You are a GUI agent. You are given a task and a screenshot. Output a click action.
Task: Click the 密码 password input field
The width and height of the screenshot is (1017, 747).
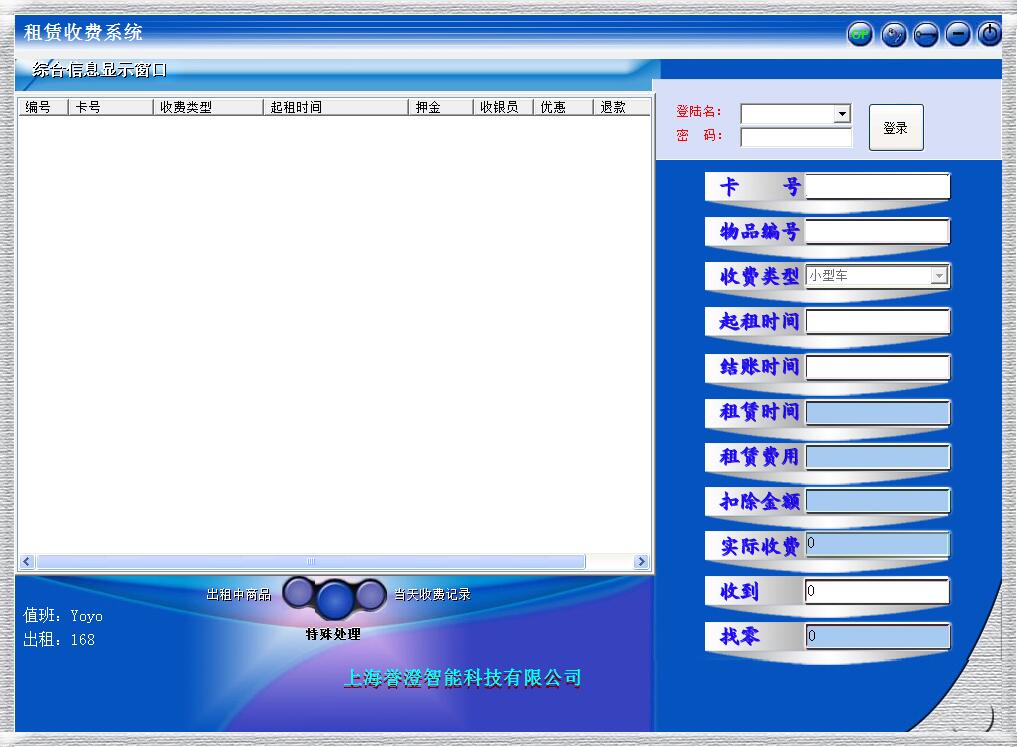795,135
